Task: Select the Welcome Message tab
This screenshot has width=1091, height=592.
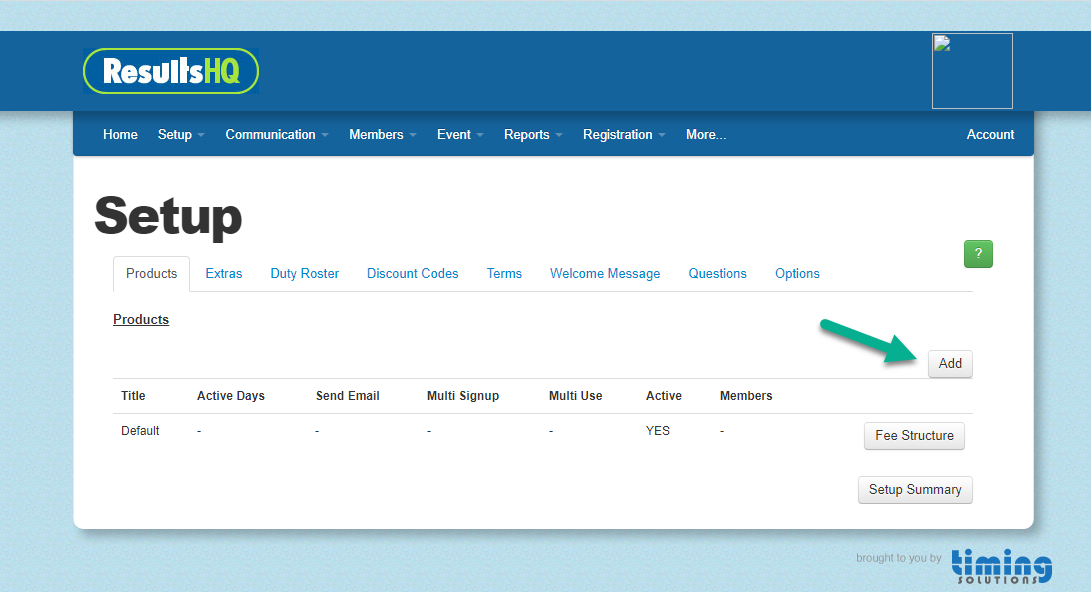Action: (x=605, y=273)
